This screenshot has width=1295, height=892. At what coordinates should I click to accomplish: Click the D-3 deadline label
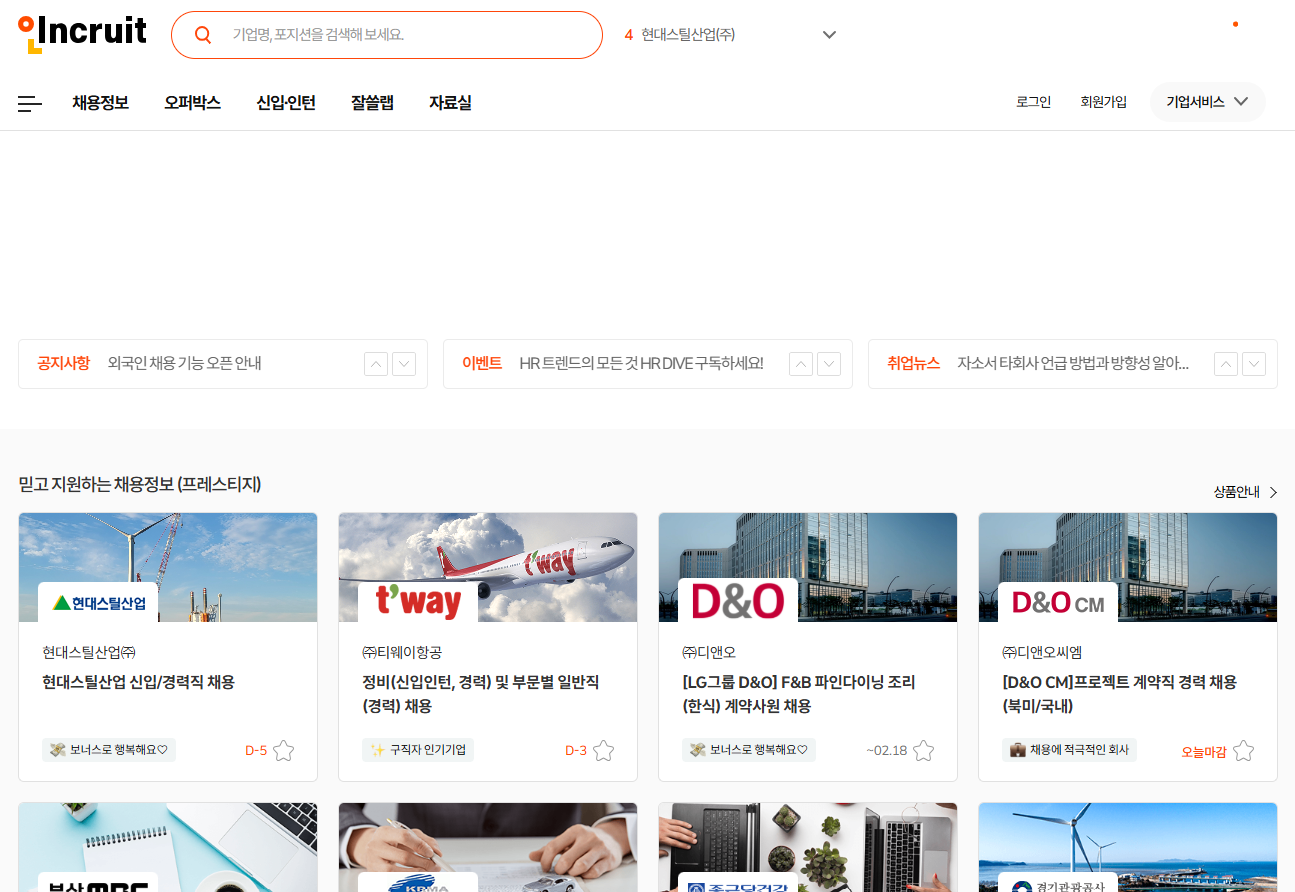[x=576, y=750]
